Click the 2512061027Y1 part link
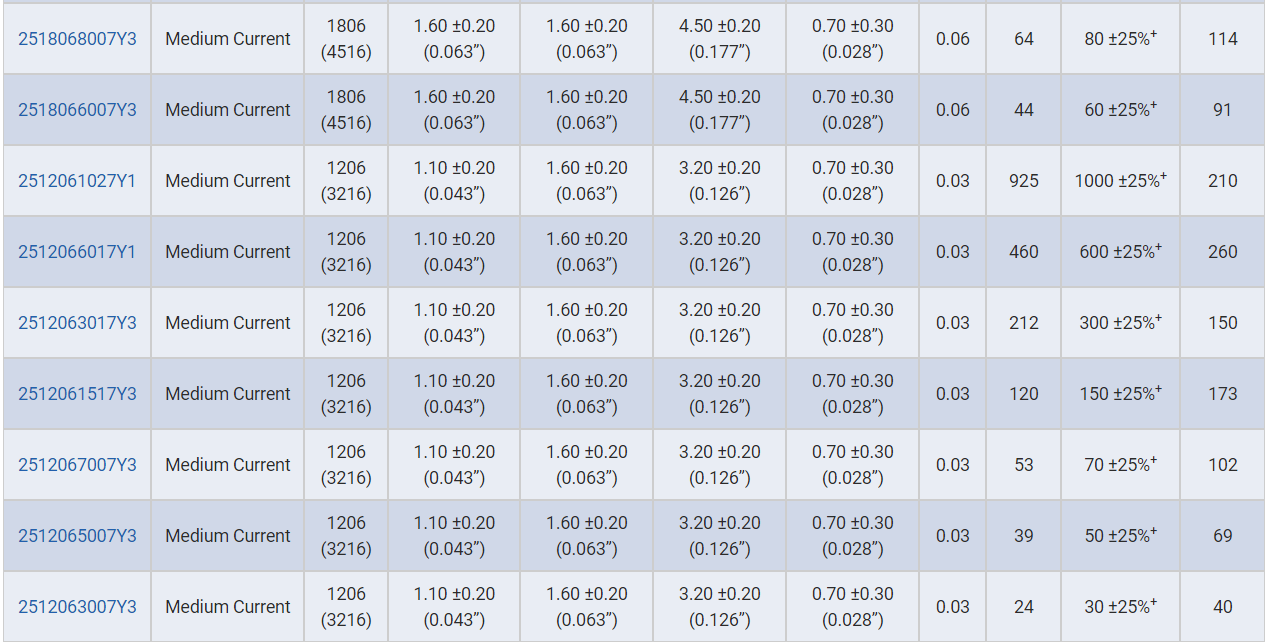This screenshot has width=1266, height=642. pos(77,181)
